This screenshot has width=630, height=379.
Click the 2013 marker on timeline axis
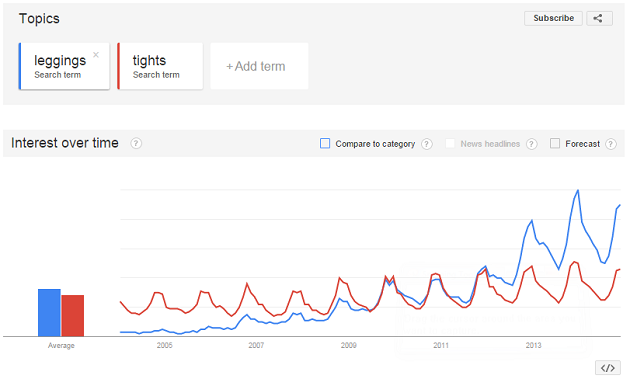click(533, 345)
